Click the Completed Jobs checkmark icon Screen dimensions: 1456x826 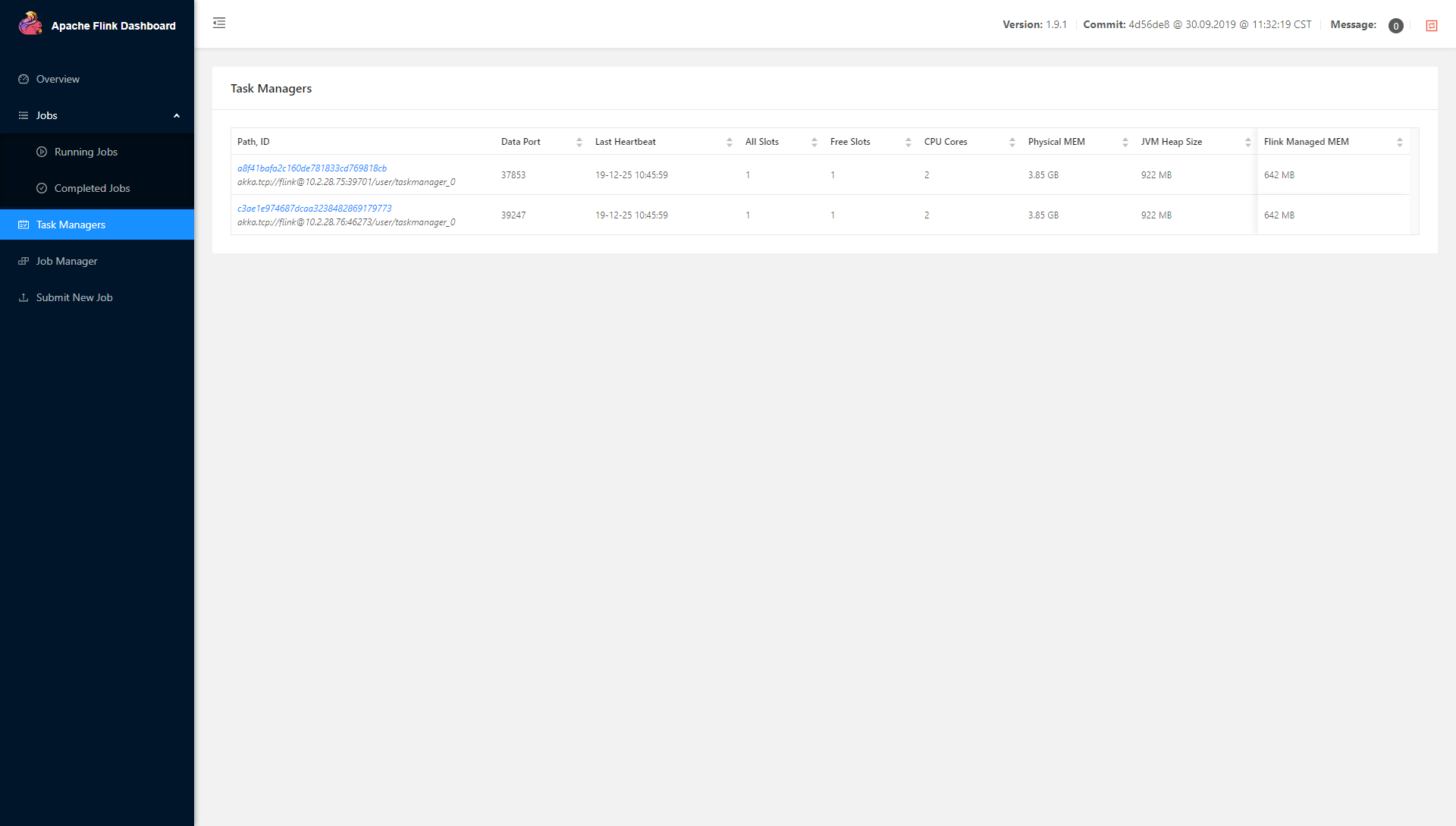[42, 188]
